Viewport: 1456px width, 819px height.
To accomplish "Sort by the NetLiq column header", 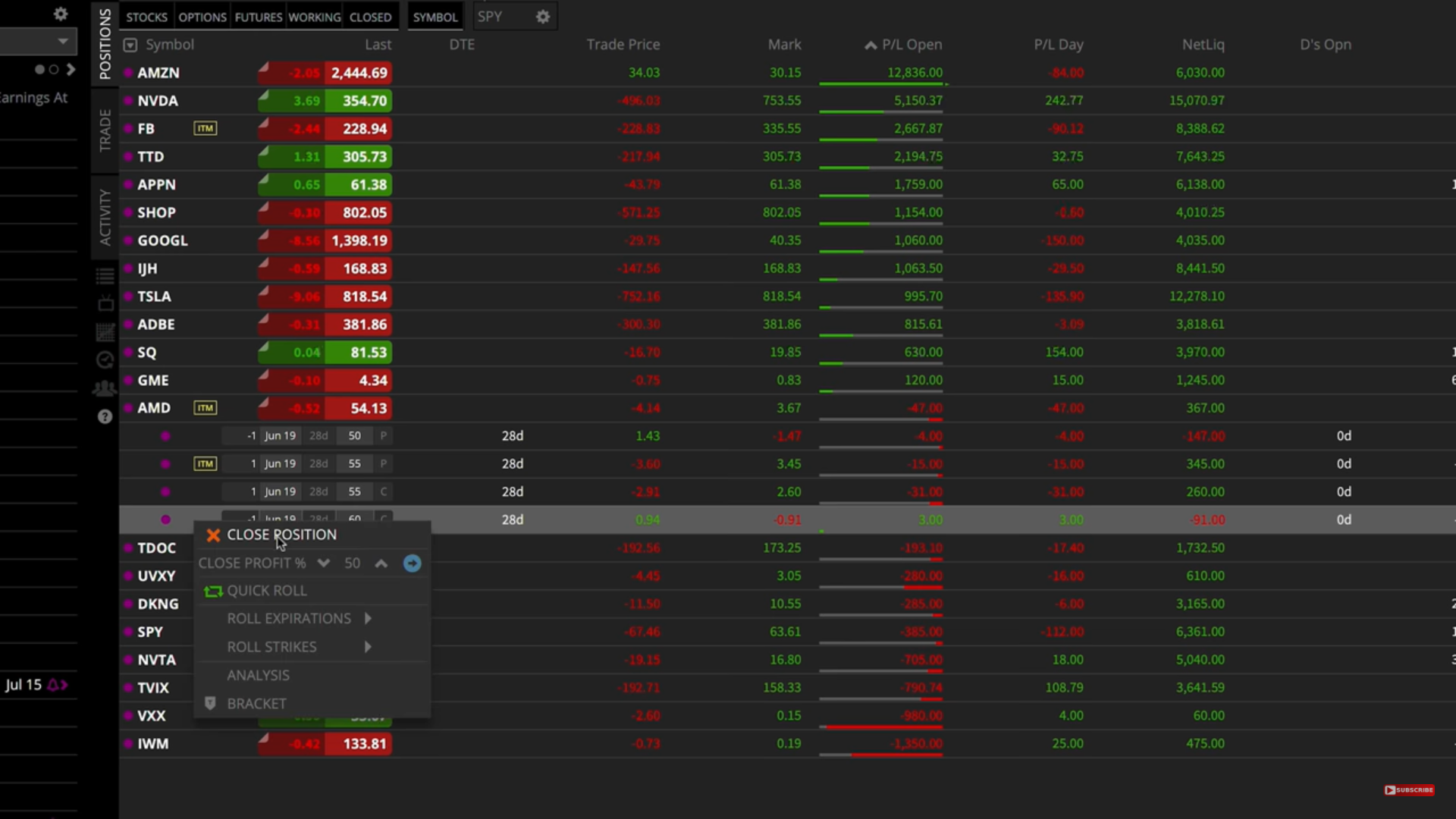I will click(x=1203, y=45).
